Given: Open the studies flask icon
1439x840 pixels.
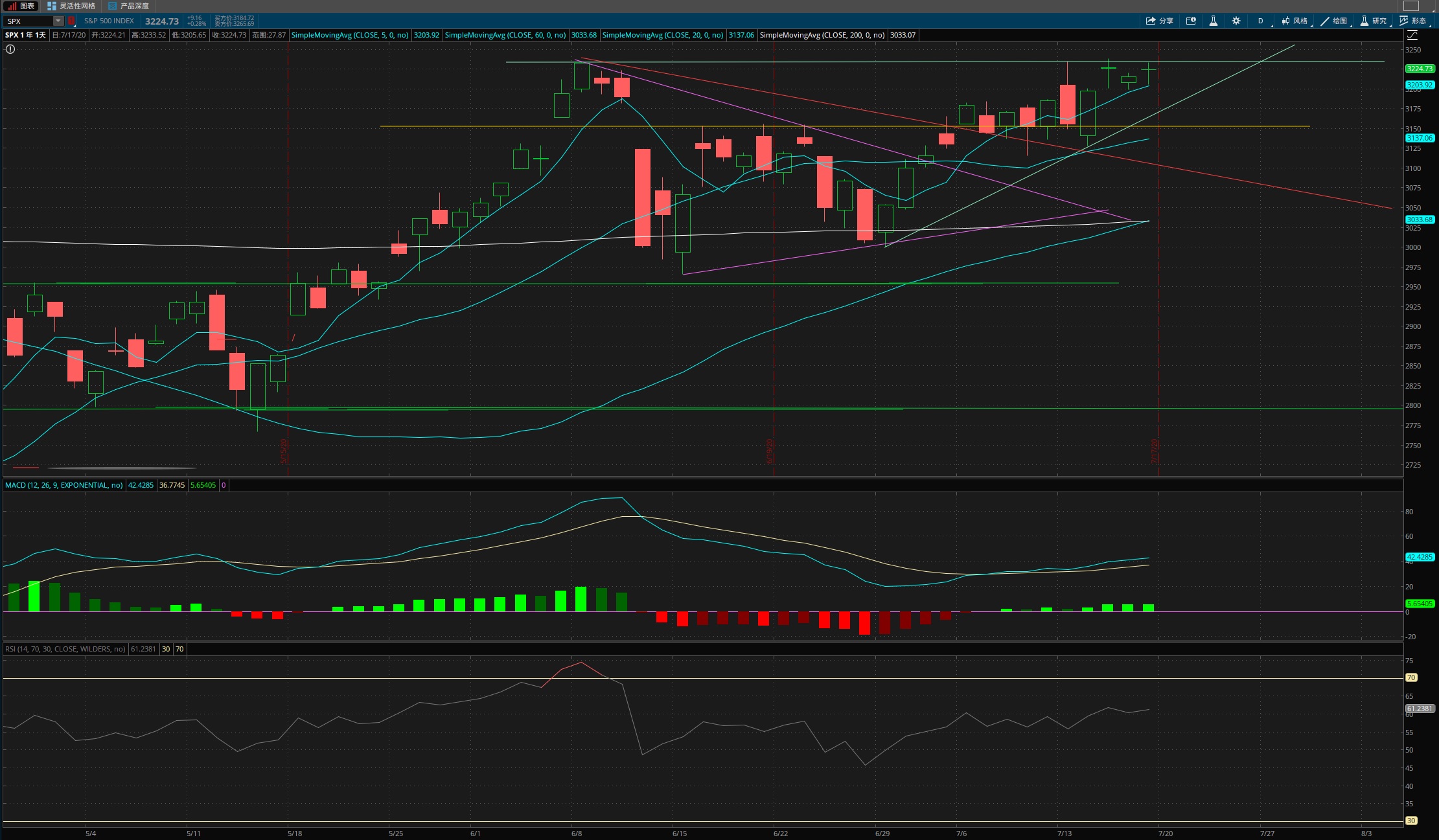Looking at the screenshot, I should (x=1214, y=21).
